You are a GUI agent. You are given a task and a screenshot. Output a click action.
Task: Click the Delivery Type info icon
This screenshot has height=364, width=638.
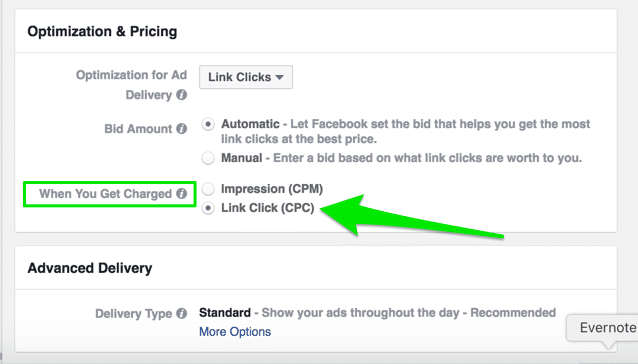coord(181,313)
